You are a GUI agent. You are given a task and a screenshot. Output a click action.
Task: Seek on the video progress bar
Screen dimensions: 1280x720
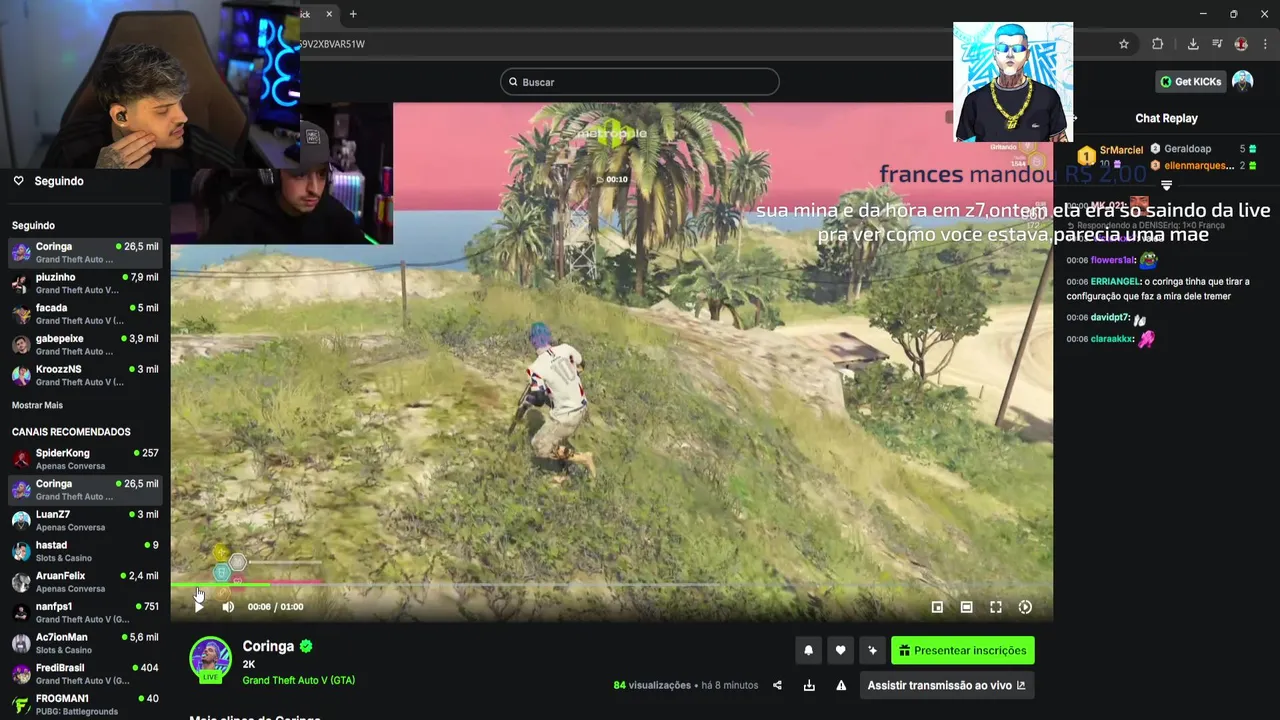(x=611, y=584)
